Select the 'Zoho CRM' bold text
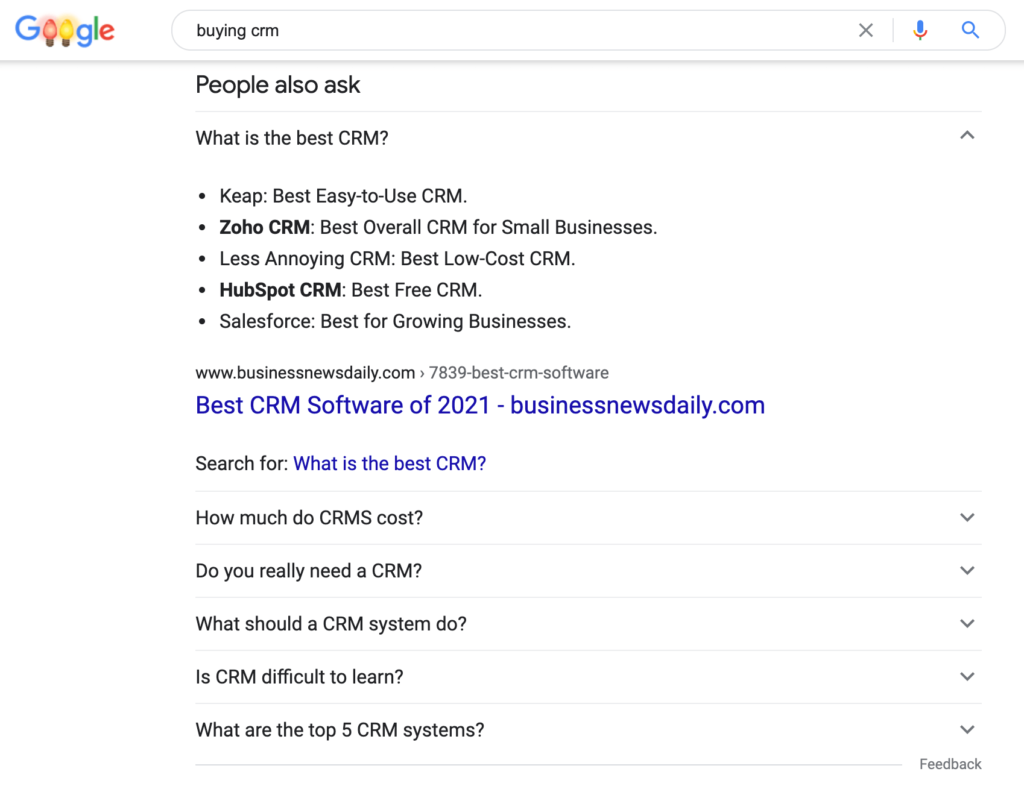1024x792 pixels. pyautogui.click(x=263, y=227)
